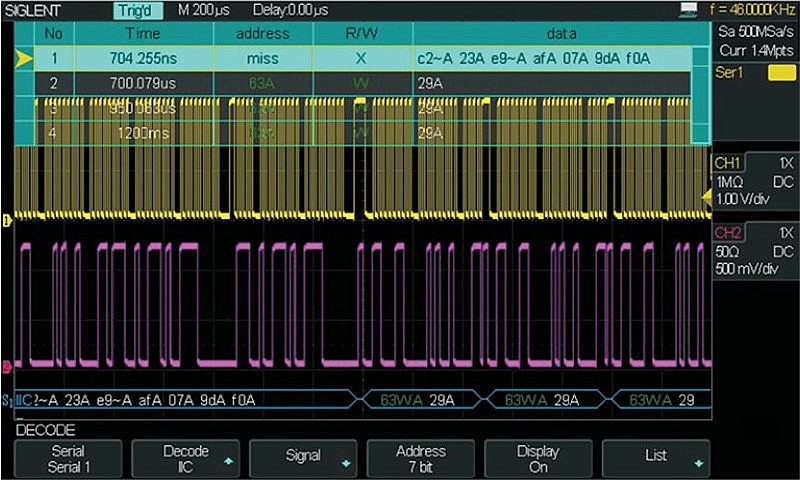Expand the List options submenu
This screenshot has width=800, height=480.
[656, 458]
